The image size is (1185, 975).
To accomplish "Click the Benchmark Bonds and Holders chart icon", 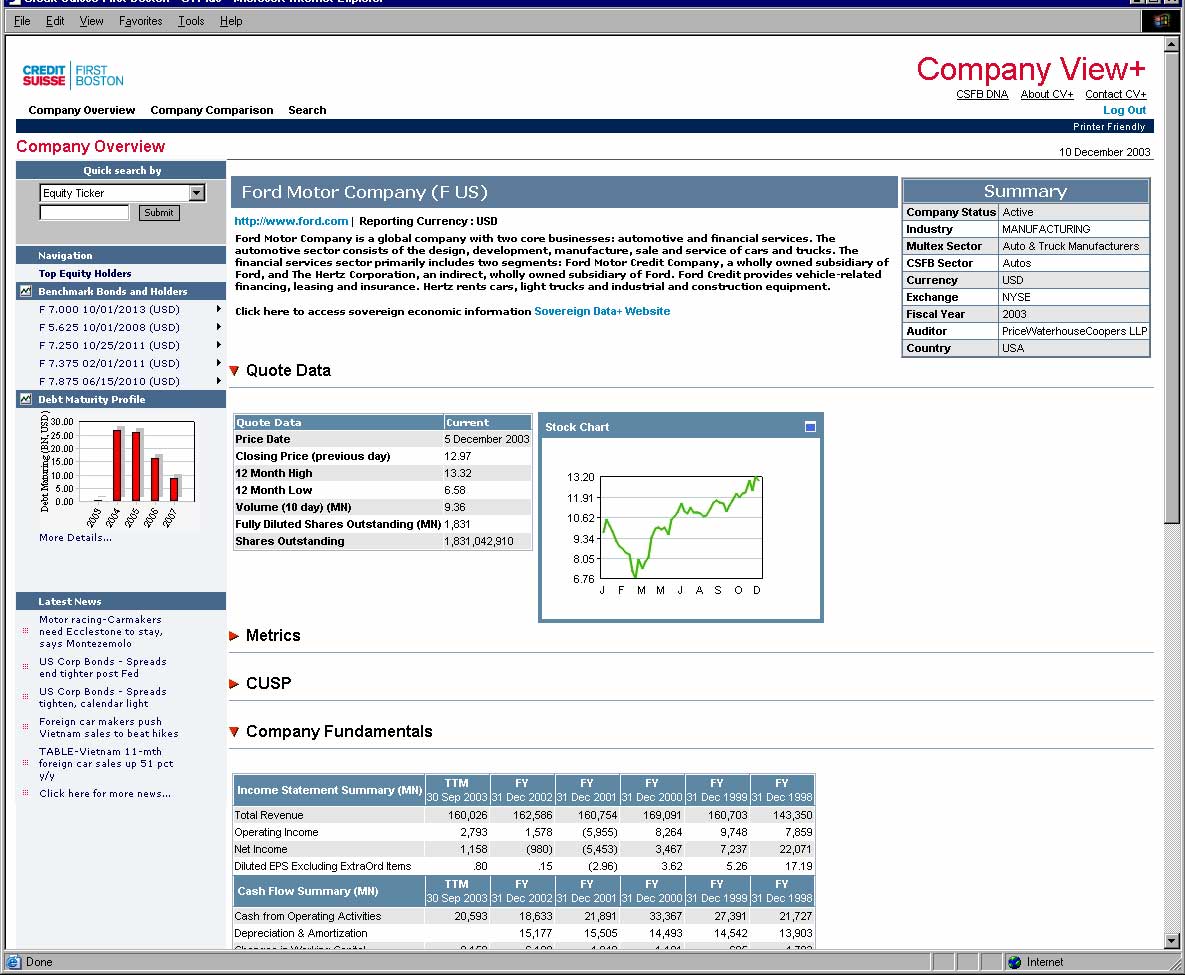I will (x=26, y=291).
